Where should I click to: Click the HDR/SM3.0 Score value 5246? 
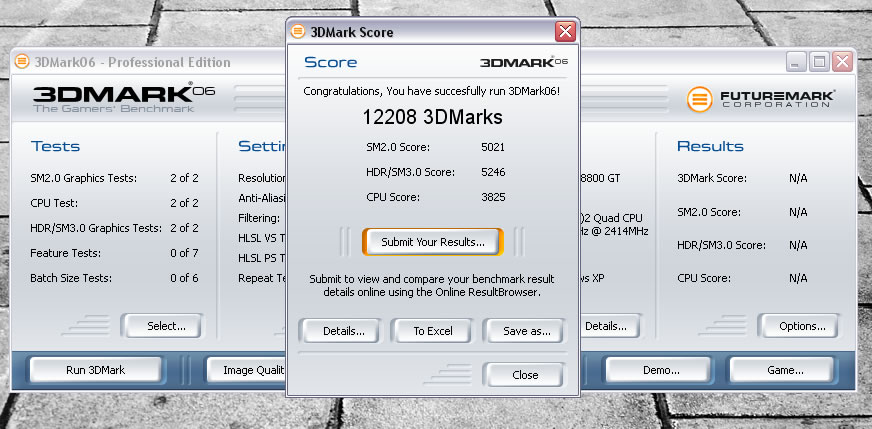point(493,172)
